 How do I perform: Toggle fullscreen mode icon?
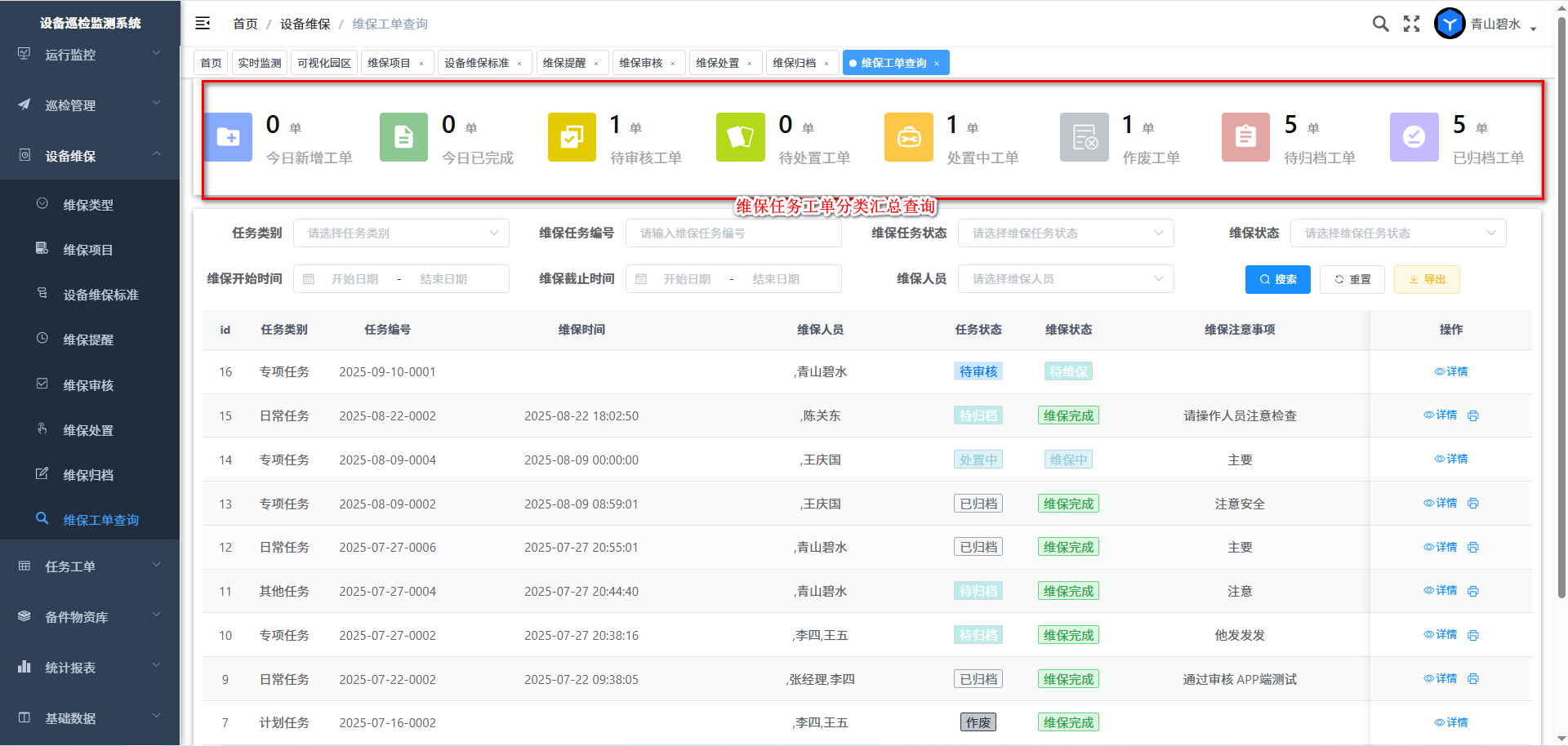(x=1411, y=24)
